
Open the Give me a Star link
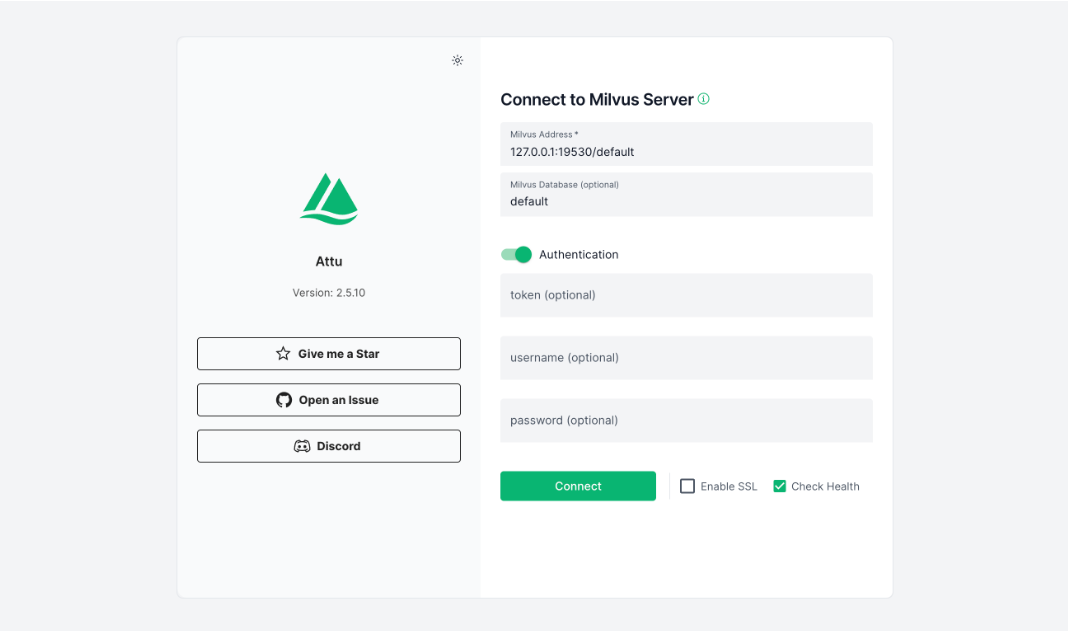[x=329, y=354]
